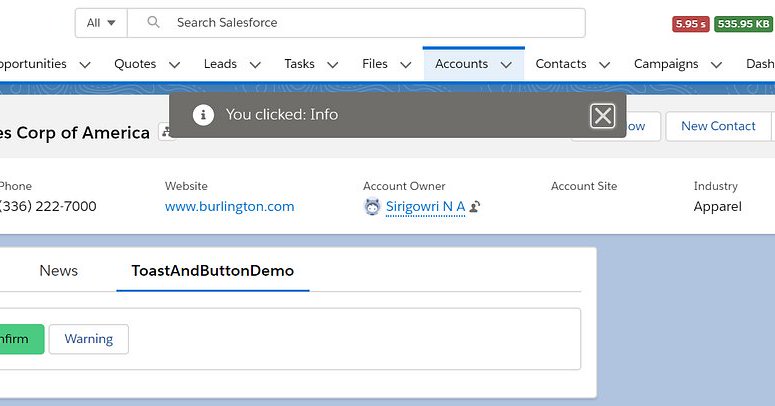This screenshot has width=775, height=406.
Task: Open the Quotes tab
Action: coord(135,64)
